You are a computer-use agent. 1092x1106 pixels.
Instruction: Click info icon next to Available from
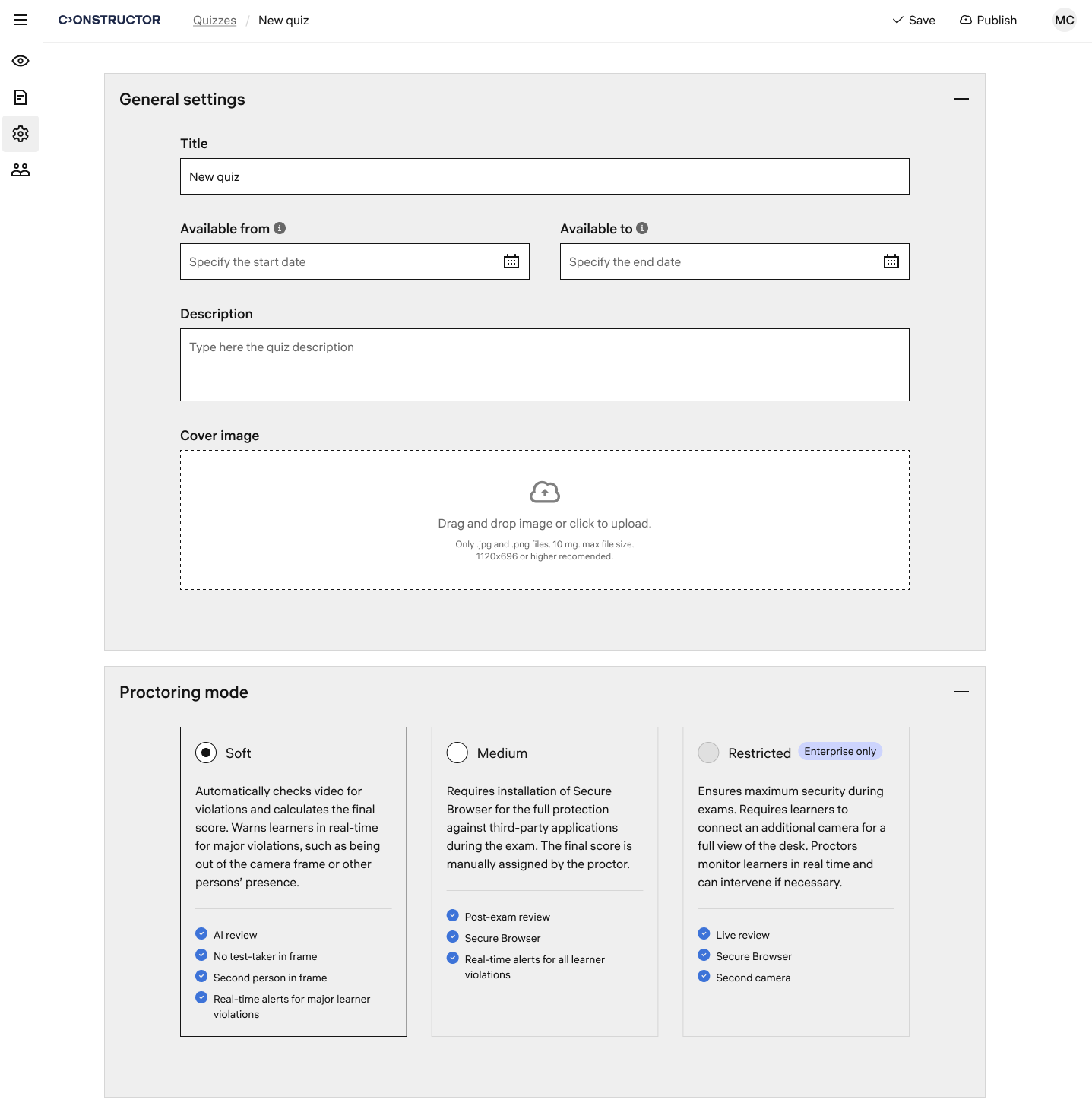pyautogui.click(x=280, y=228)
